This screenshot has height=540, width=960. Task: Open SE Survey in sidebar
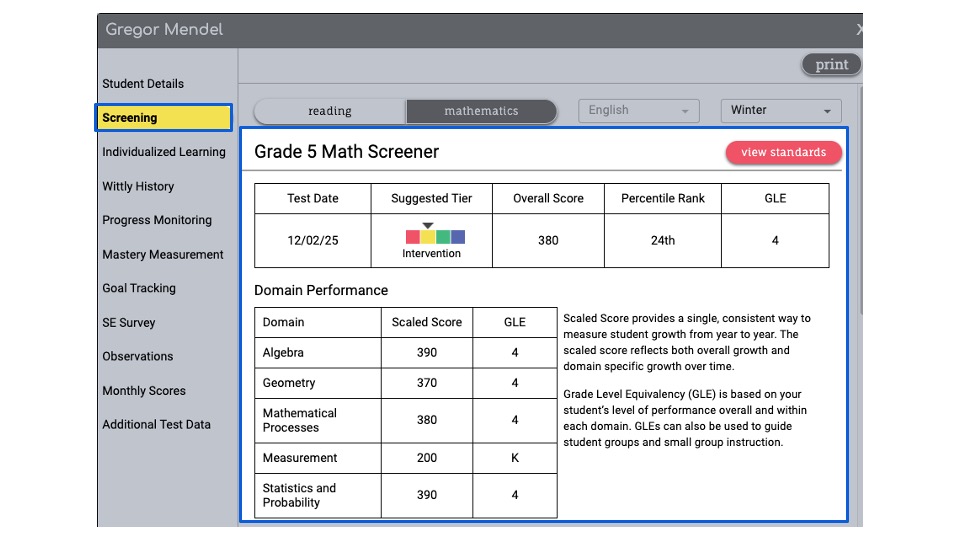[129, 322]
